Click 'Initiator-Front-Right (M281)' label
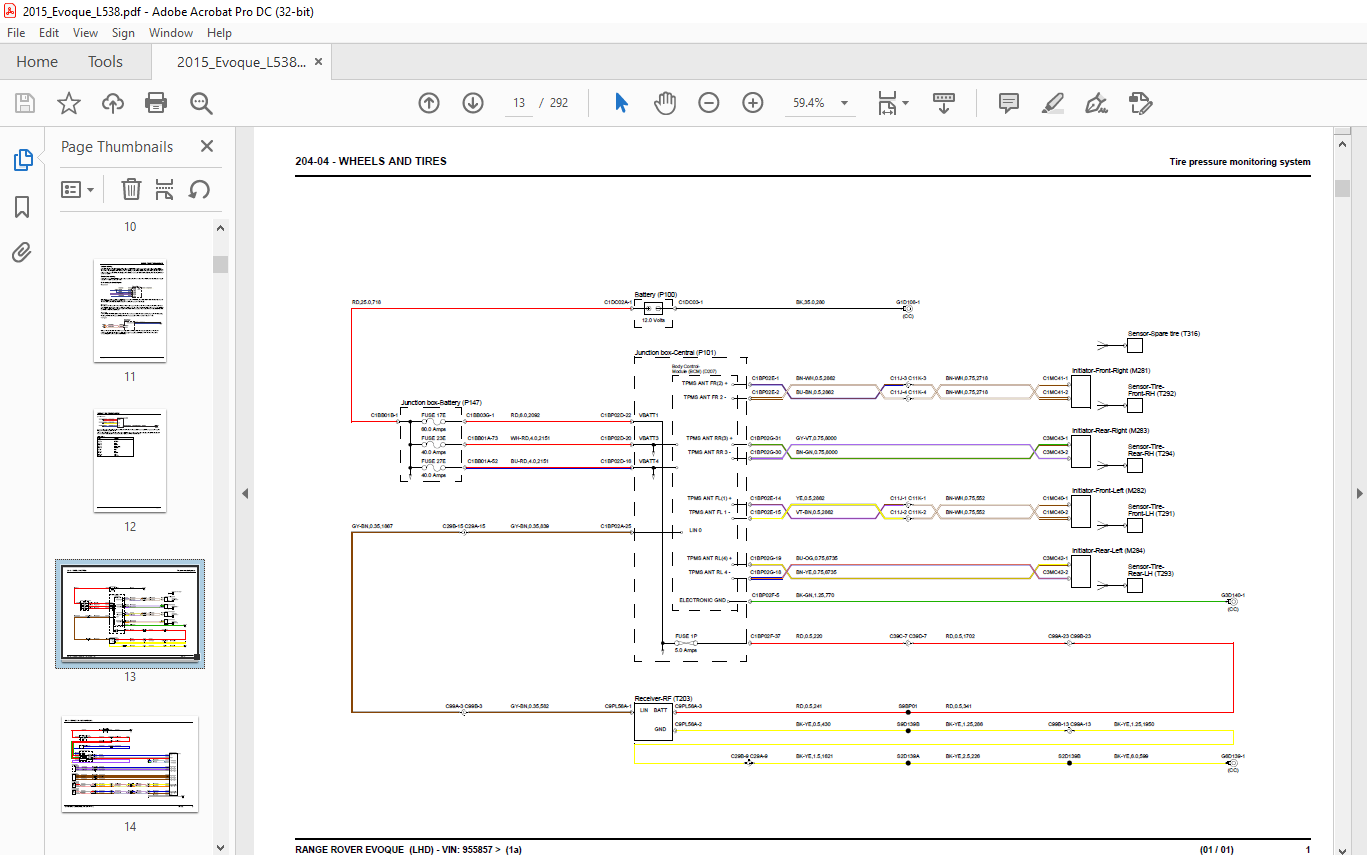1367x855 pixels. point(1110,370)
